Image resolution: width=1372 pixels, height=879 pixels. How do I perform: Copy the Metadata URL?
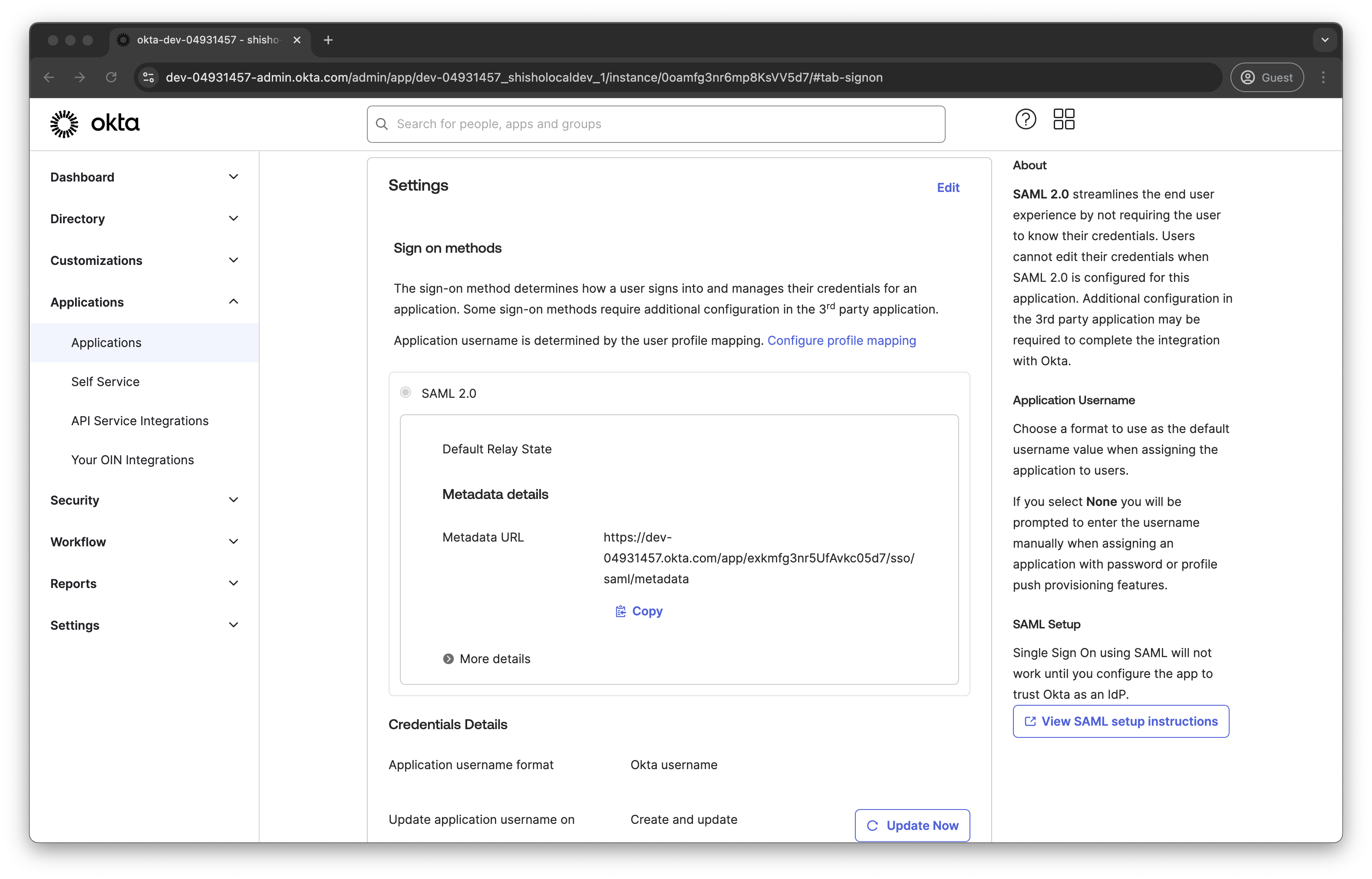coord(639,611)
